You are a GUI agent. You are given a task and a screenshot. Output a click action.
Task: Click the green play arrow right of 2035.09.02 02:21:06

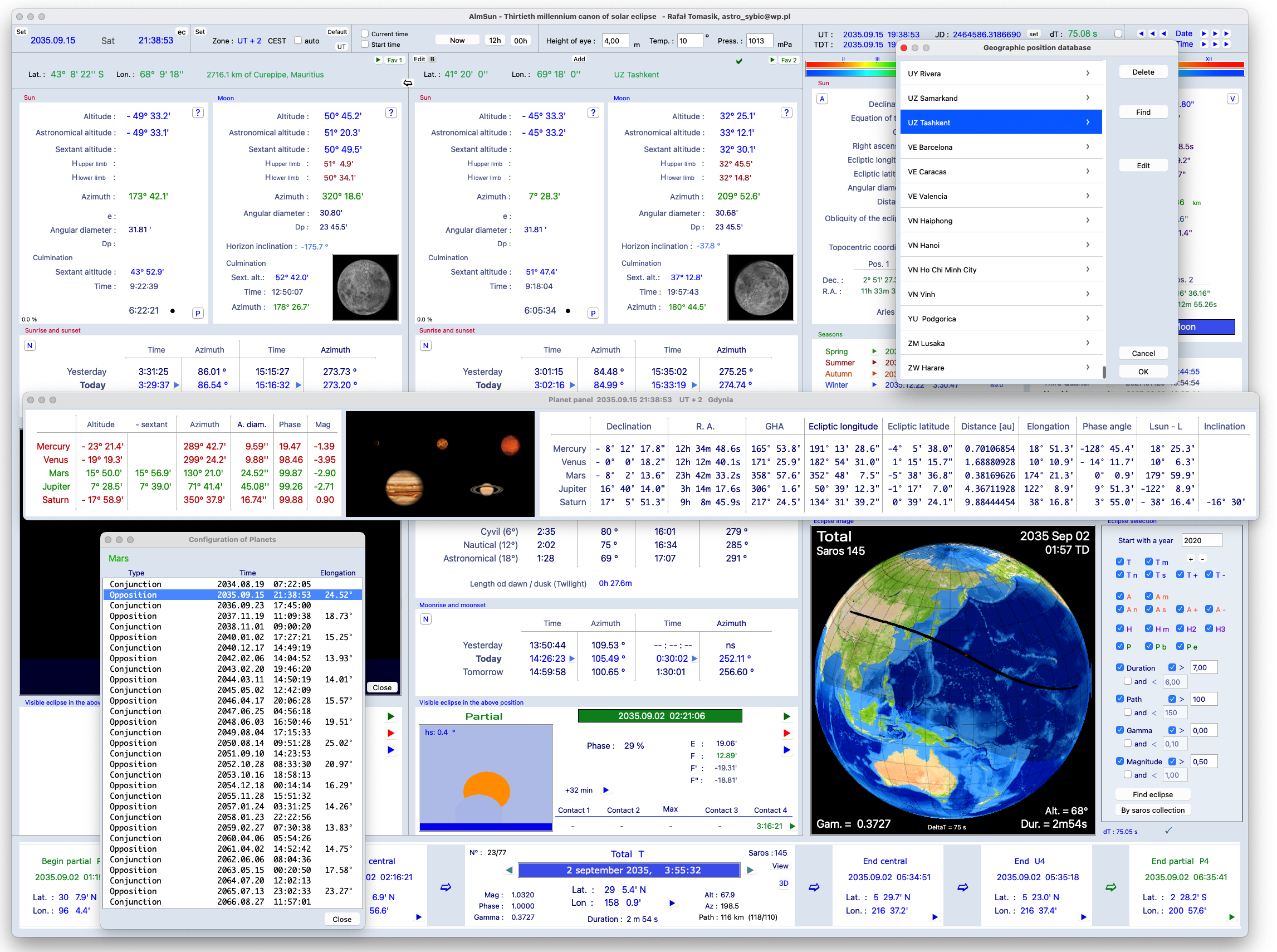(787, 716)
